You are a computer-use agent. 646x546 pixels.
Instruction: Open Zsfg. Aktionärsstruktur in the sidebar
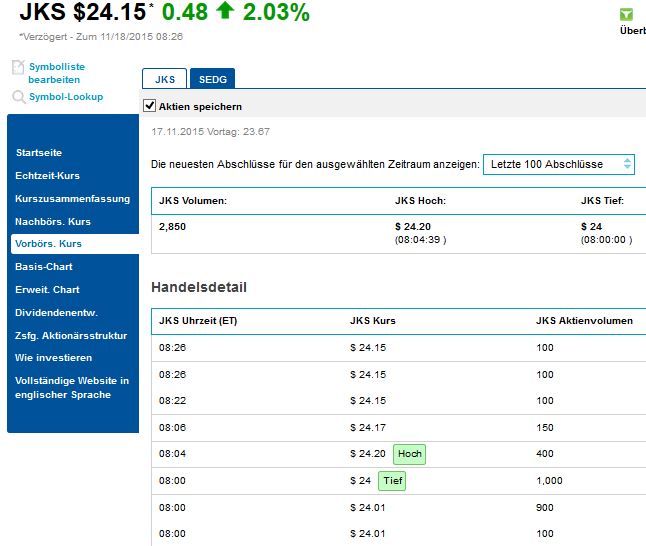[x=71, y=336]
